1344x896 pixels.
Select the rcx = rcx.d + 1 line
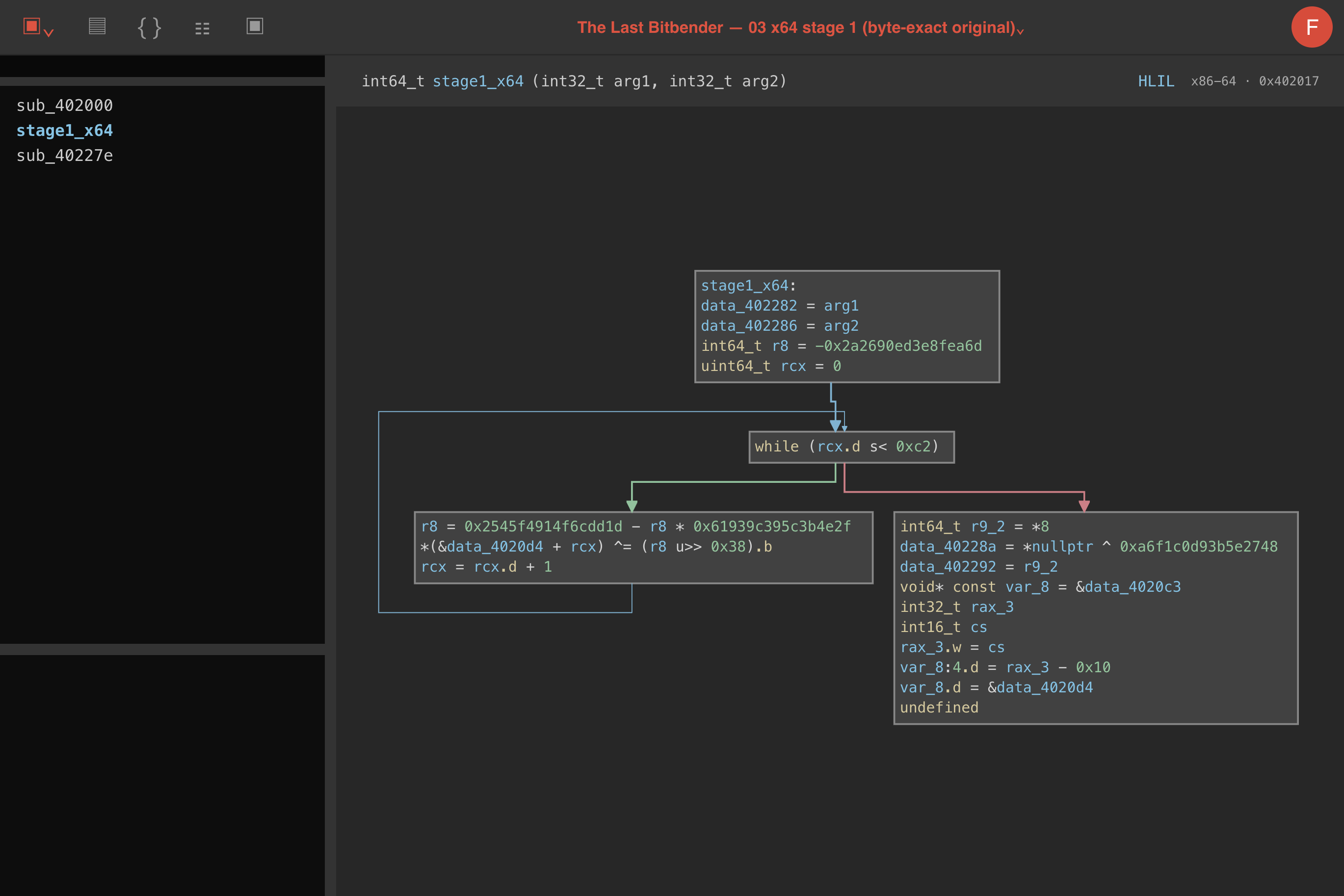(x=486, y=566)
